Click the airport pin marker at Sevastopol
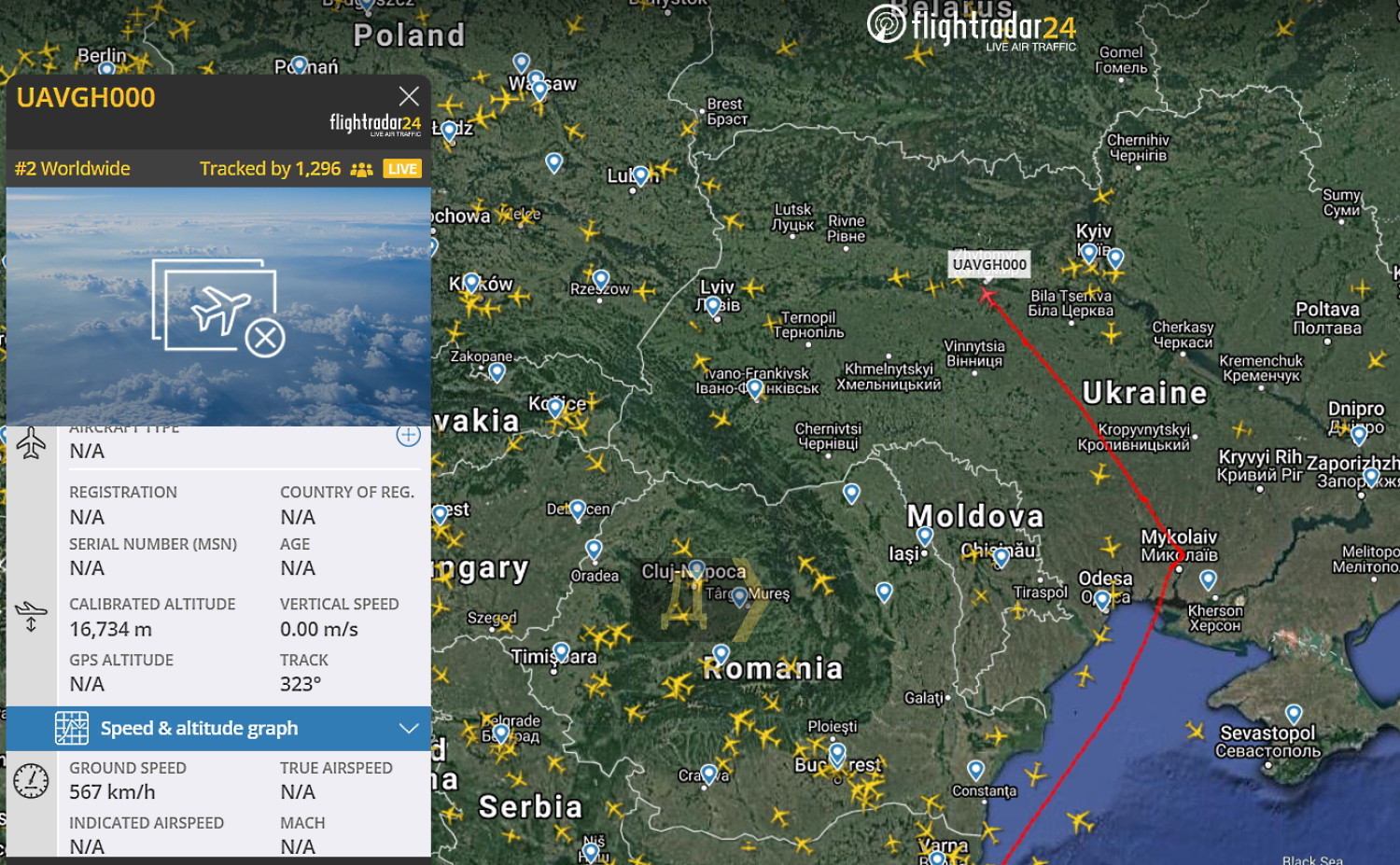Image resolution: width=1400 pixels, height=865 pixels. tap(1294, 715)
